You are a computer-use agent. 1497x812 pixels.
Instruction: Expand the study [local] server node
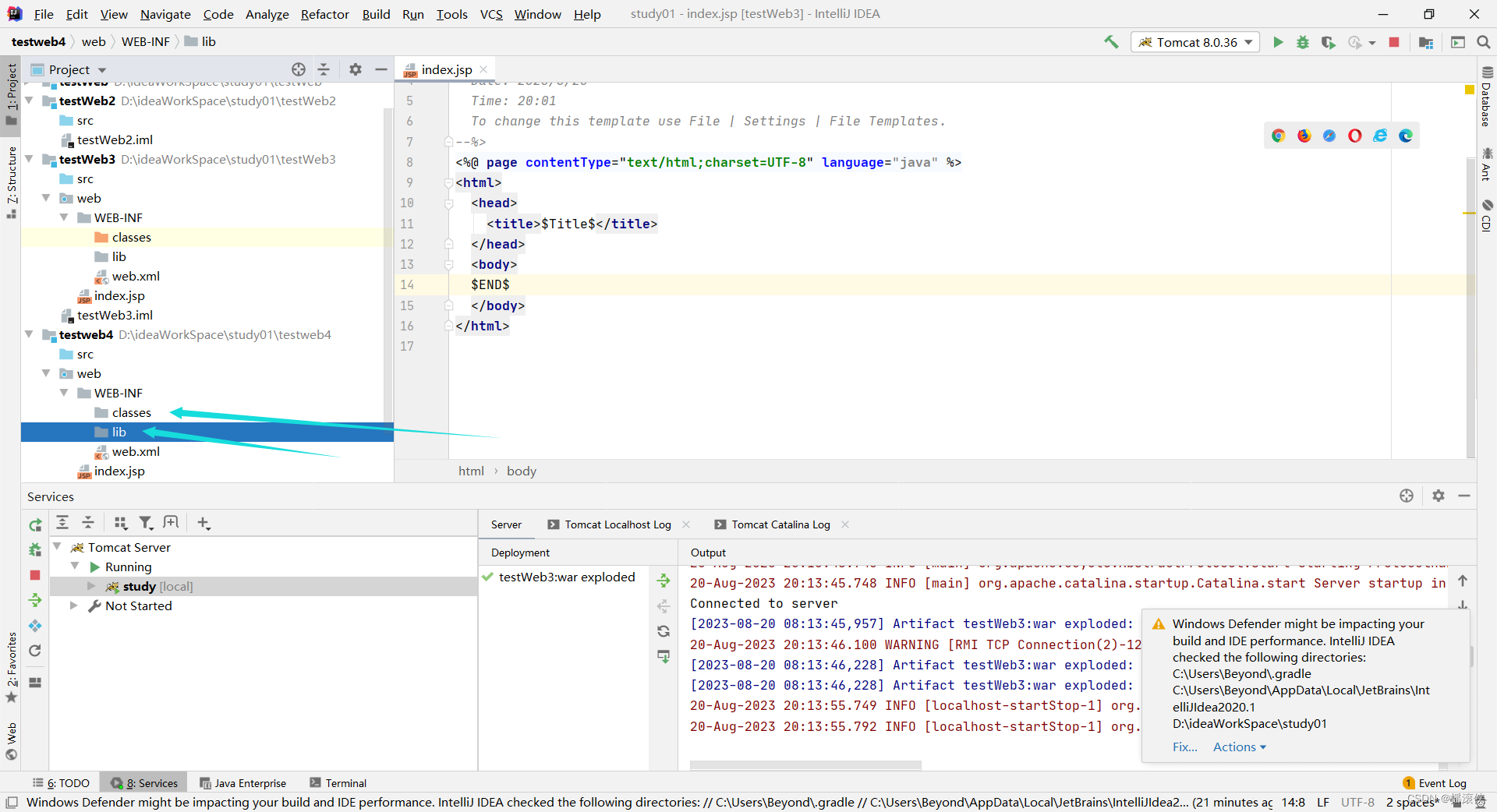tap(91, 586)
